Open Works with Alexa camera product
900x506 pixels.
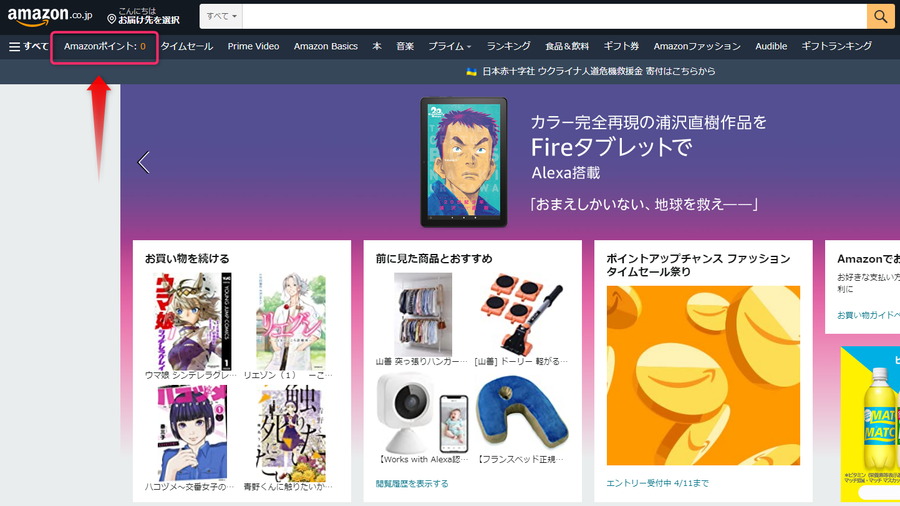[422, 414]
